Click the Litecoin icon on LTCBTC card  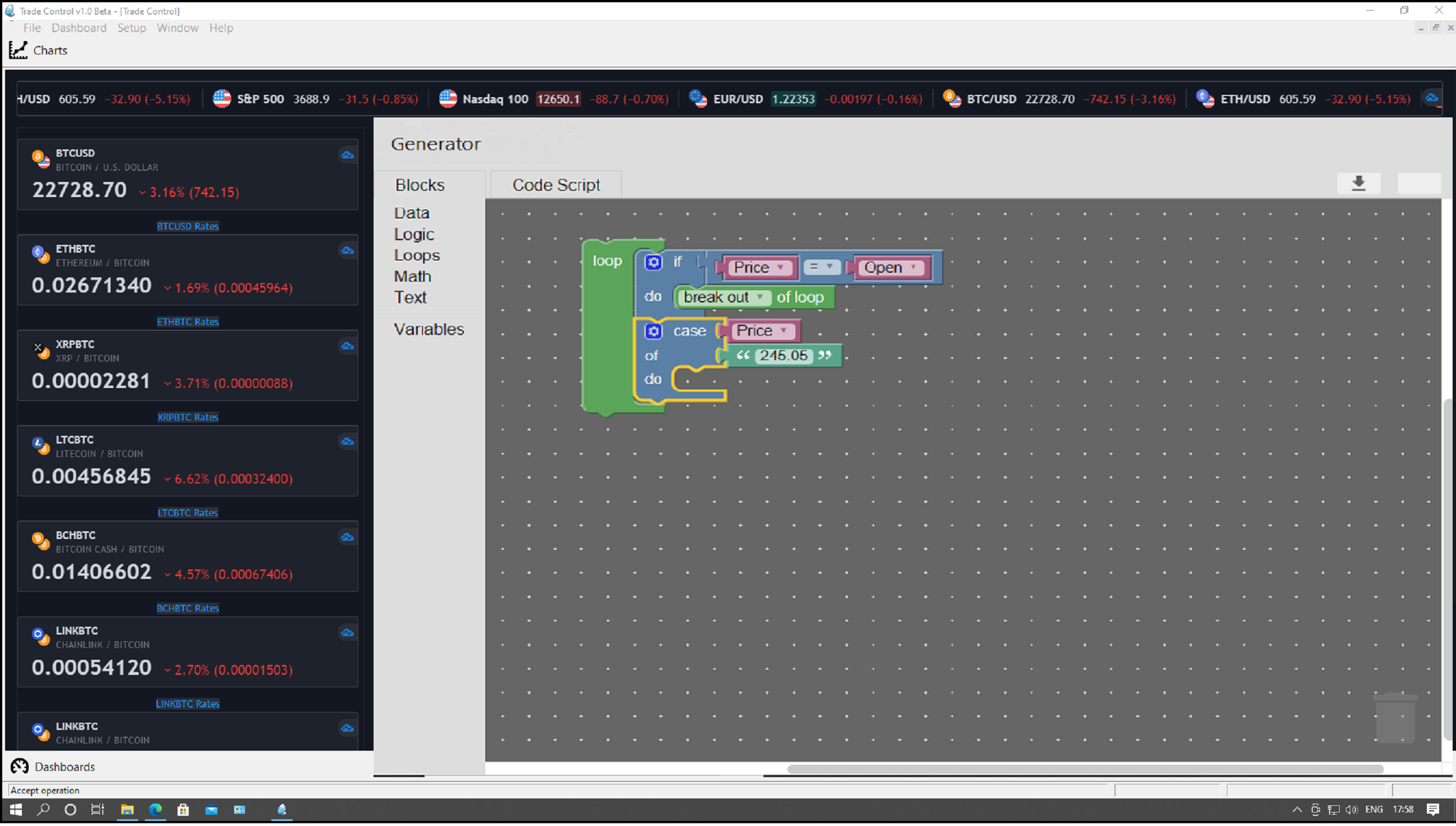point(40,445)
